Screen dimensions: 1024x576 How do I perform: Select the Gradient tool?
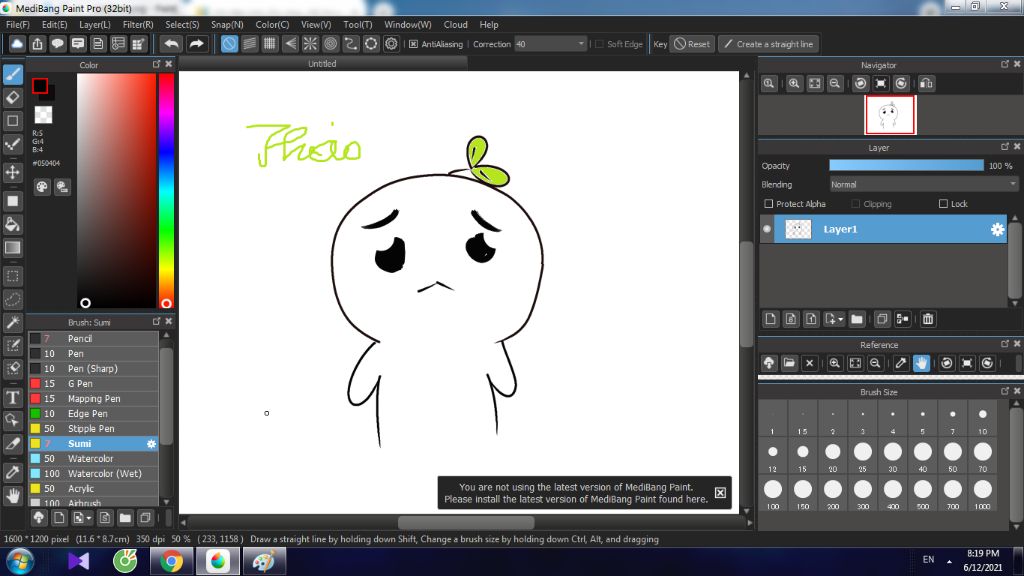13,248
